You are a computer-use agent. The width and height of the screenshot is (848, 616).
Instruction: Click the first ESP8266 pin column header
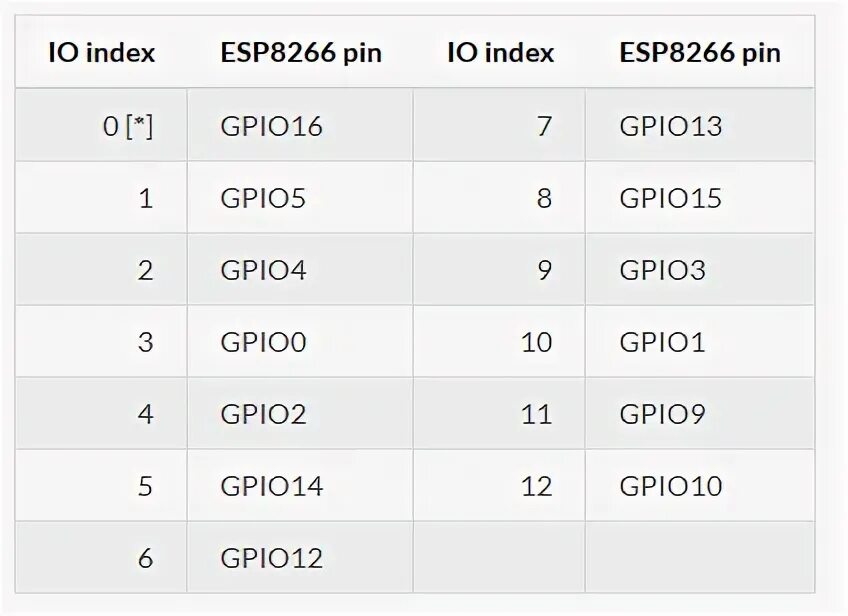300,52
